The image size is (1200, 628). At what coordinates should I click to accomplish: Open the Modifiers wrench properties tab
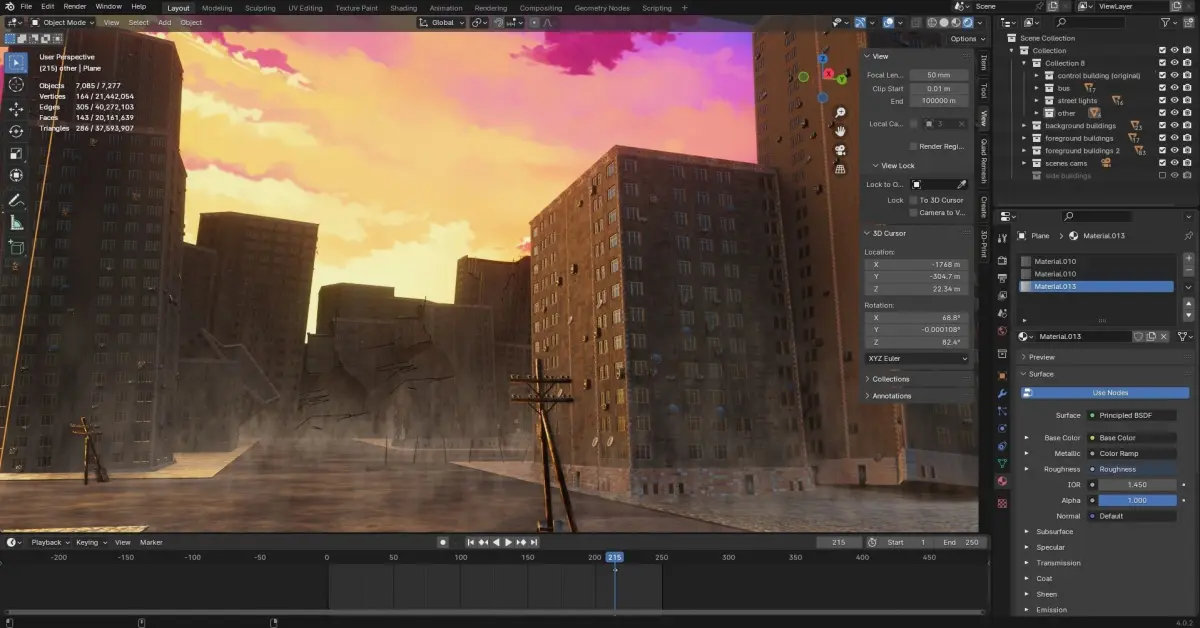point(1003,393)
